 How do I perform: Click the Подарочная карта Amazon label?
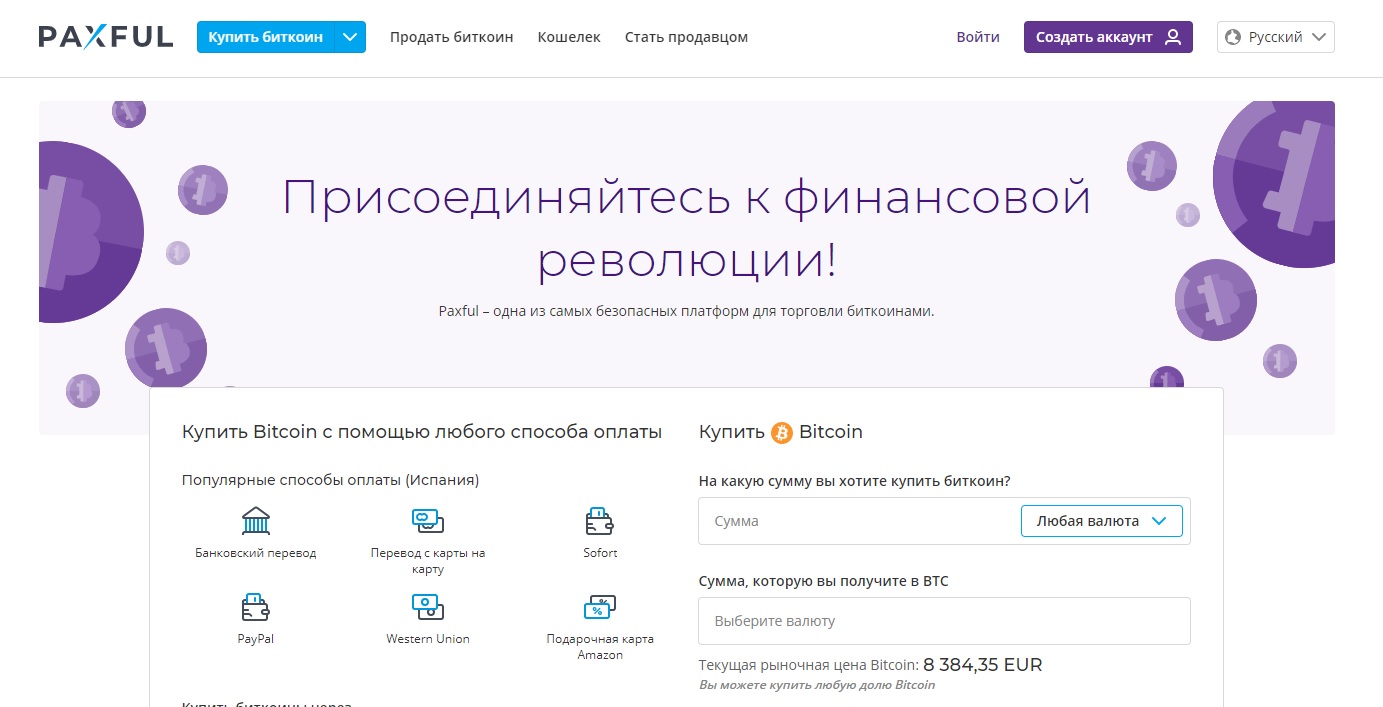click(x=600, y=647)
